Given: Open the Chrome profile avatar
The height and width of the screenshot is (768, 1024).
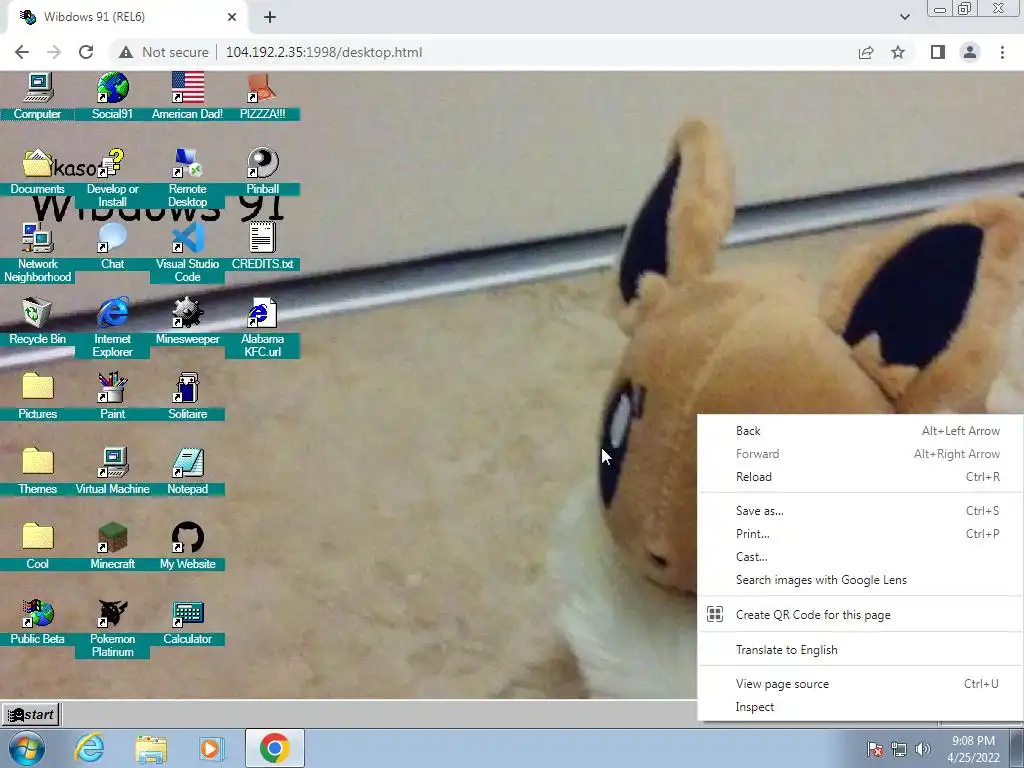Looking at the screenshot, I should tap(970, 52).
